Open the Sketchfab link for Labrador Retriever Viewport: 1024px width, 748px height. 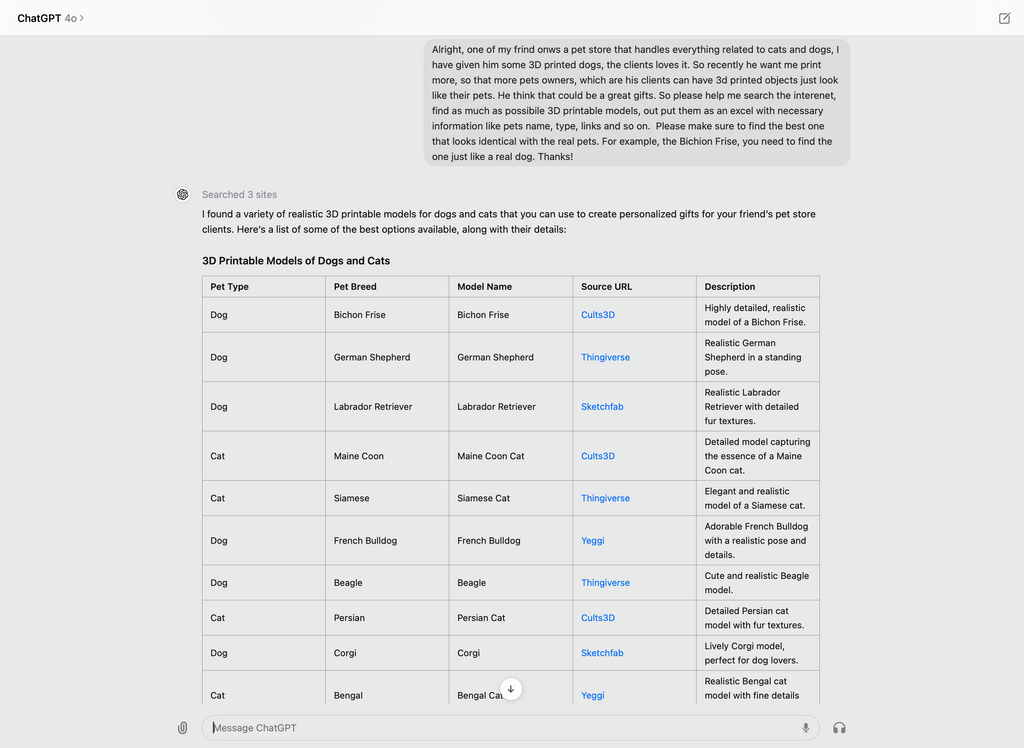click(602, 407)
